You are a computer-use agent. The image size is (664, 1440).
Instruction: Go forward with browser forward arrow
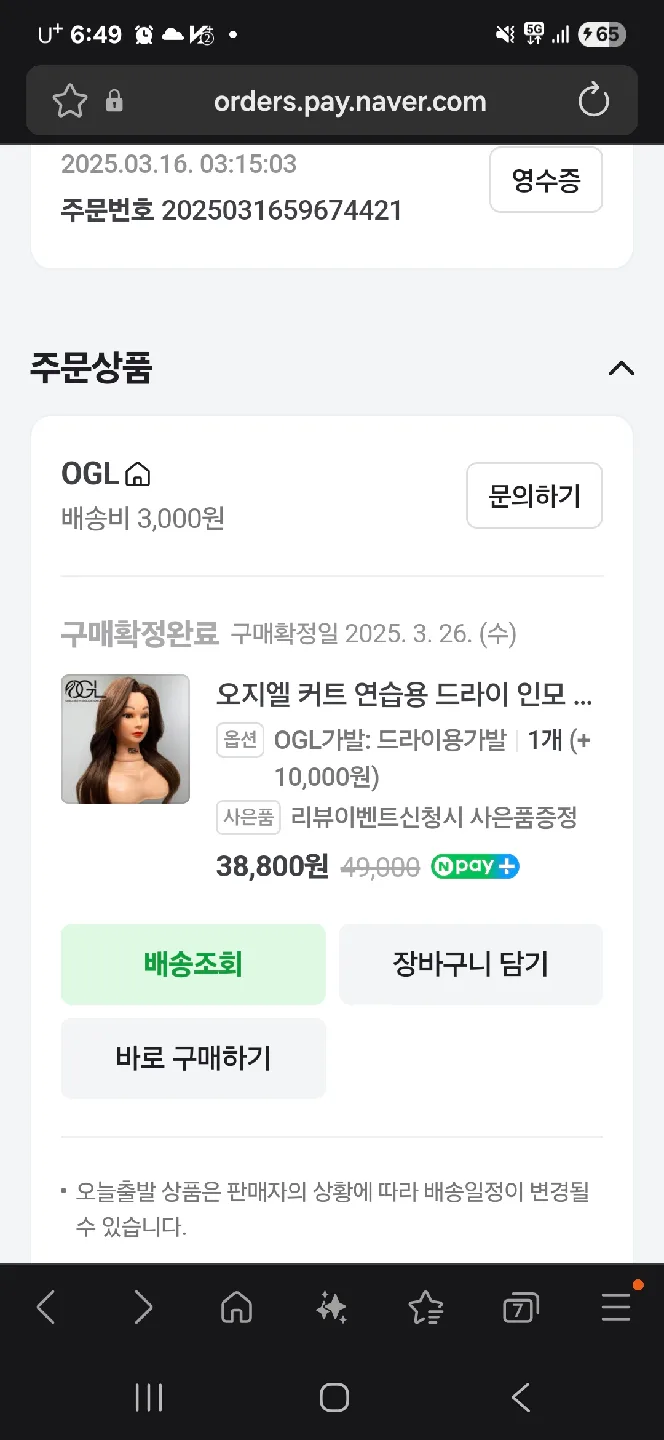pyautogui.click(x=143, y=1307)
